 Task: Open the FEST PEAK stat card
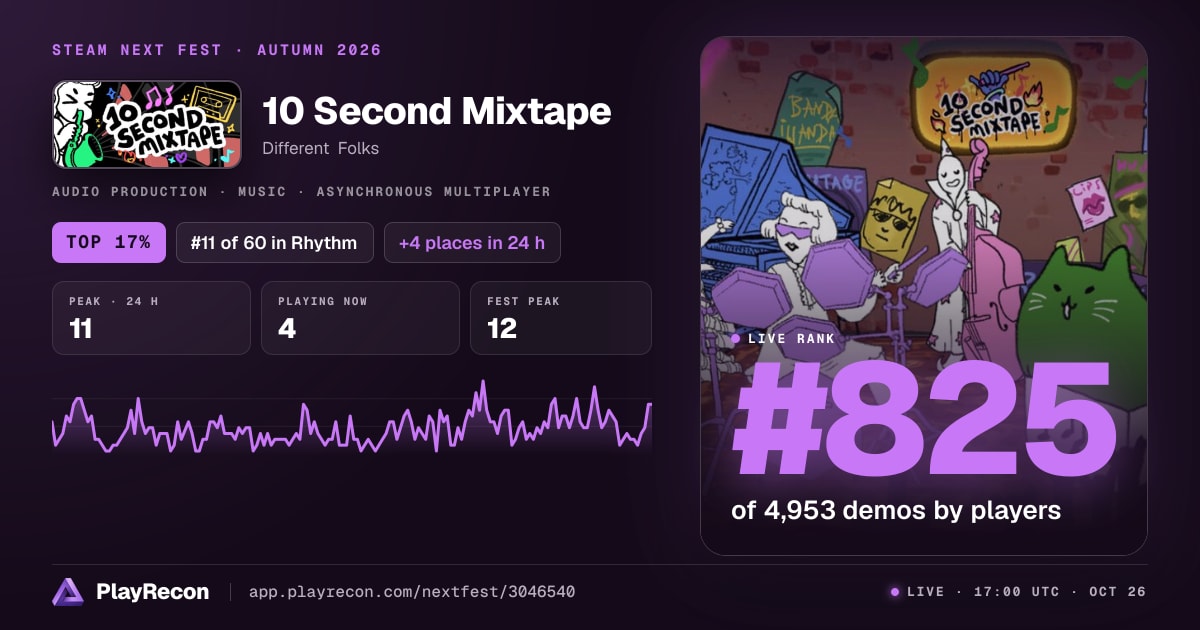coord(561,318)
